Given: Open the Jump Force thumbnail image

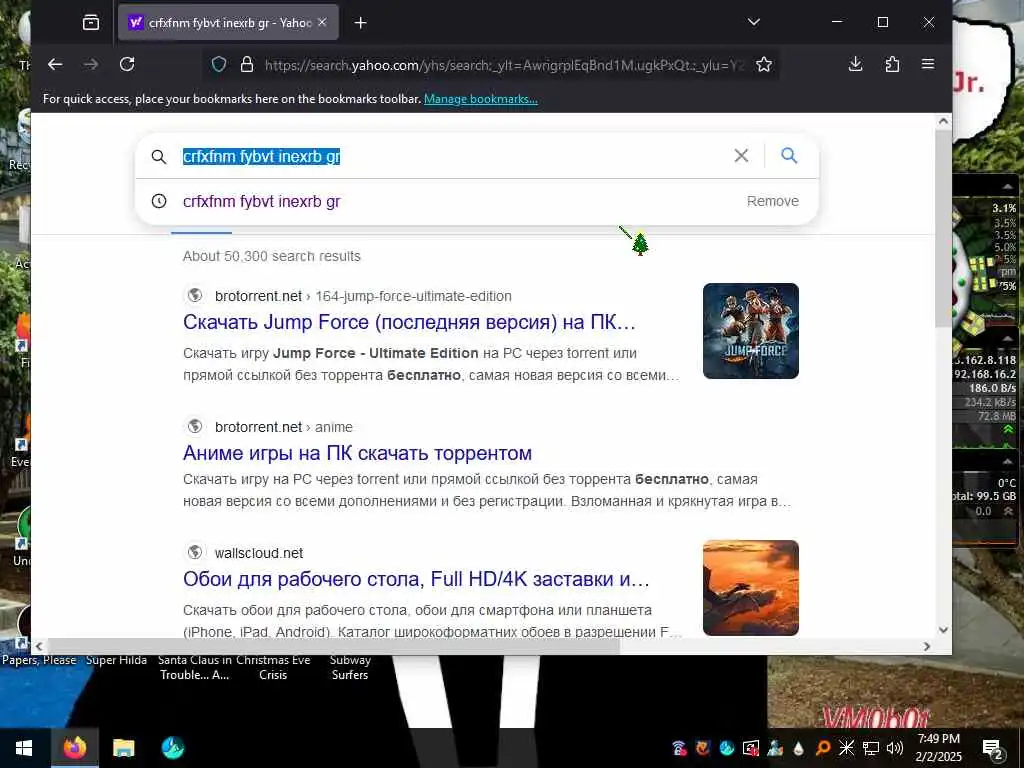Looking at the screenshot, I should [x=750, y=330].
